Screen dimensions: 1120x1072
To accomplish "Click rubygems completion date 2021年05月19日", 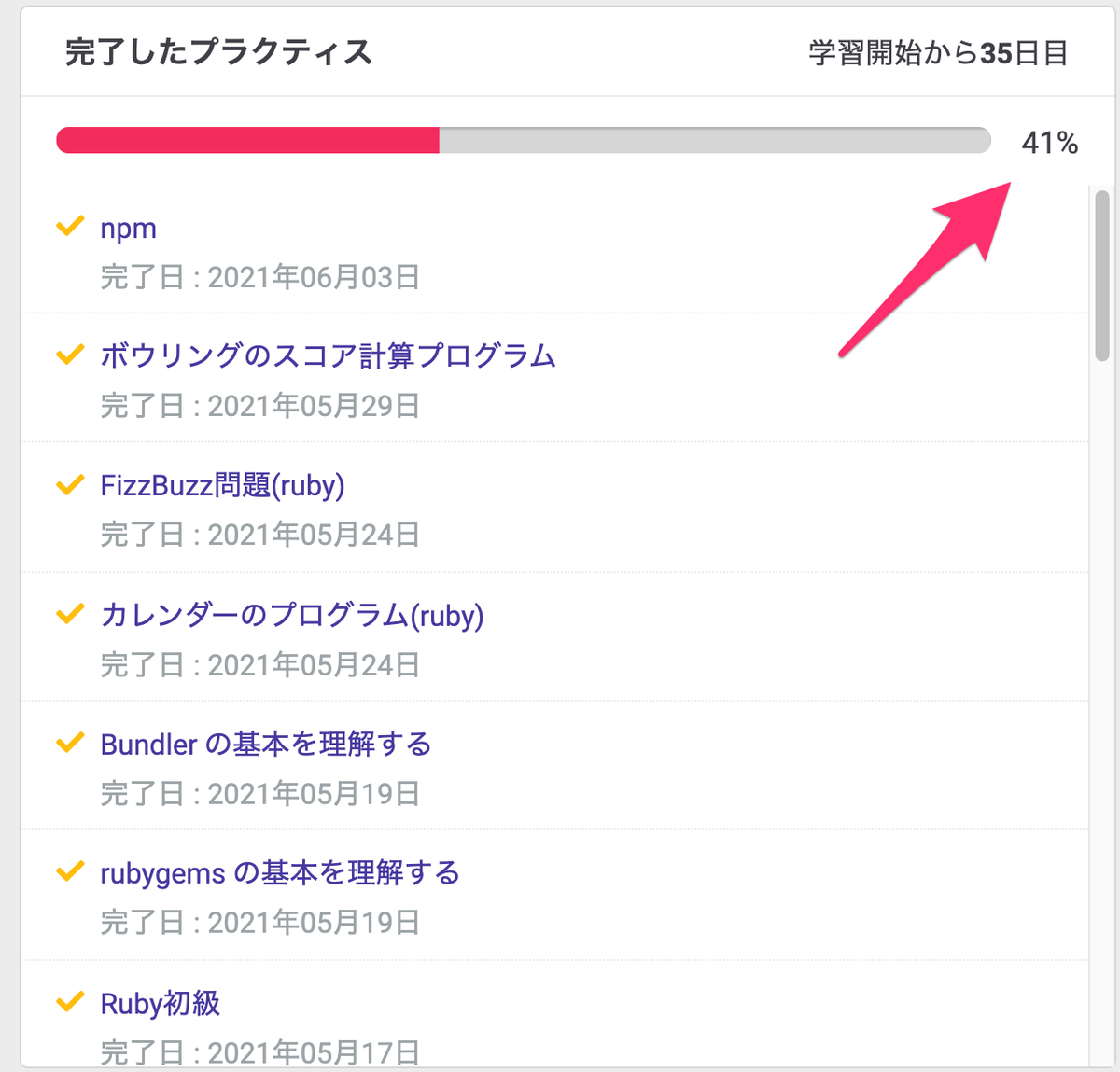I will (x=314, y=923).
